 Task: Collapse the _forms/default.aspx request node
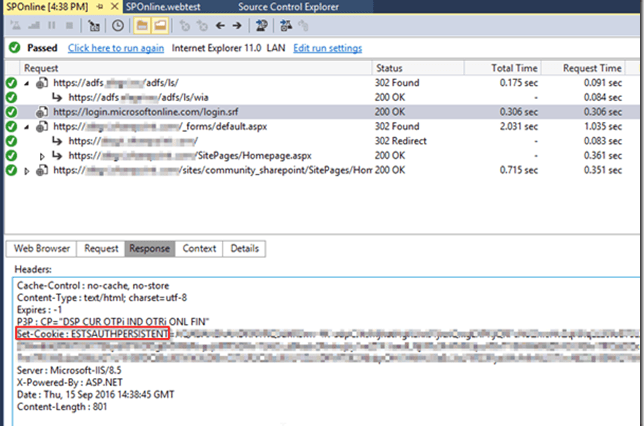tap(26, 127)
